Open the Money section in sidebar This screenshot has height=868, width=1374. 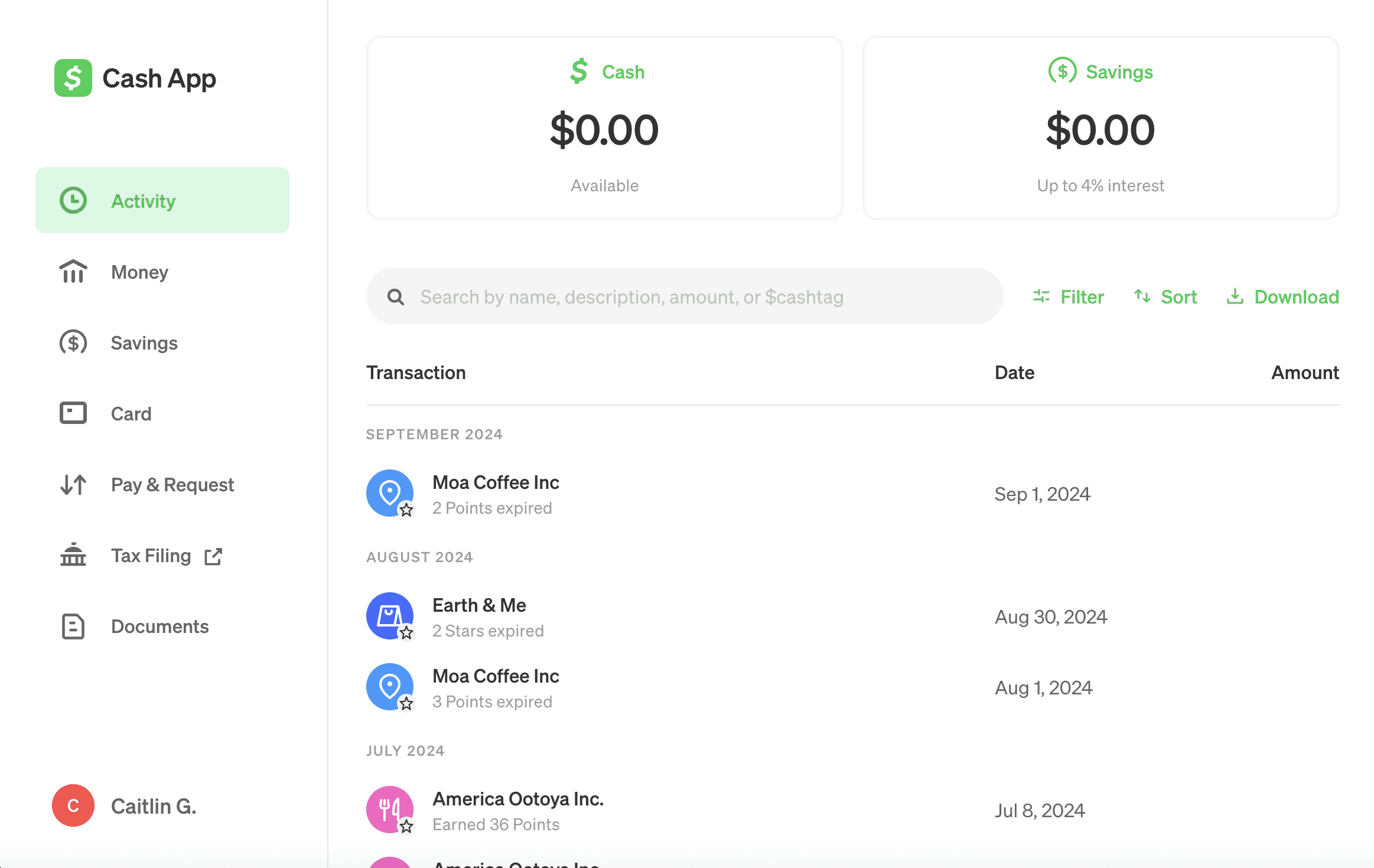coord(139,272)
